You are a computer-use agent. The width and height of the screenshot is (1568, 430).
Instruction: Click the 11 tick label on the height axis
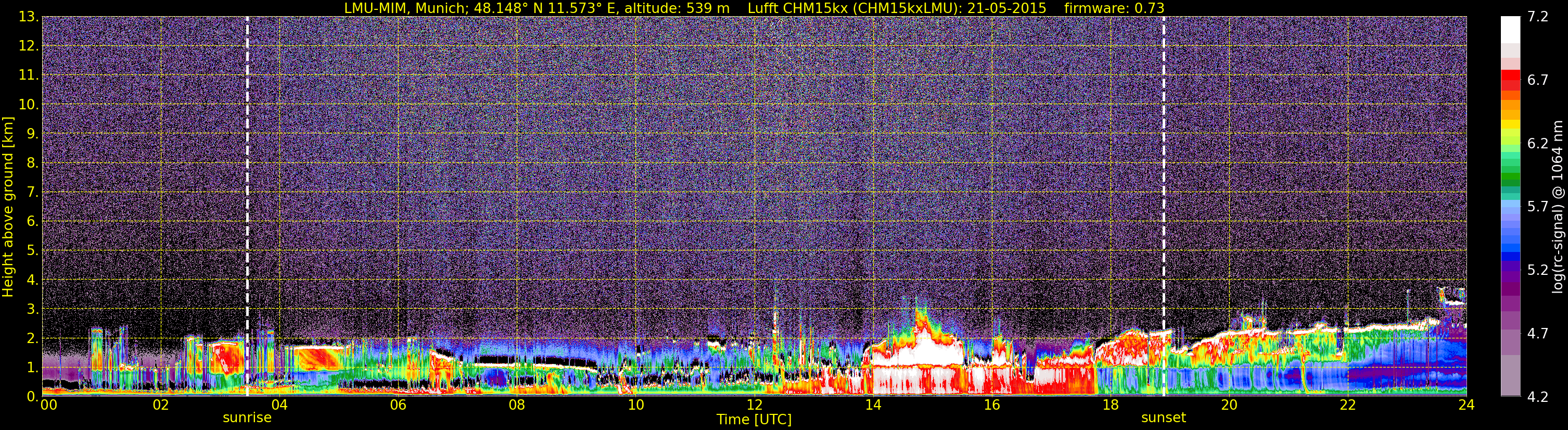[29, 75]
